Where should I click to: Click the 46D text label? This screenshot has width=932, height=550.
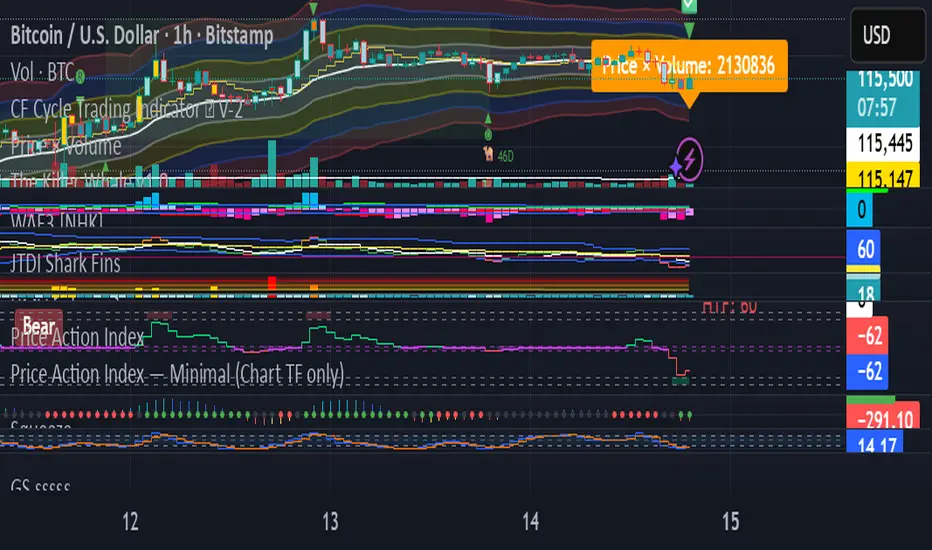point(505,156)
